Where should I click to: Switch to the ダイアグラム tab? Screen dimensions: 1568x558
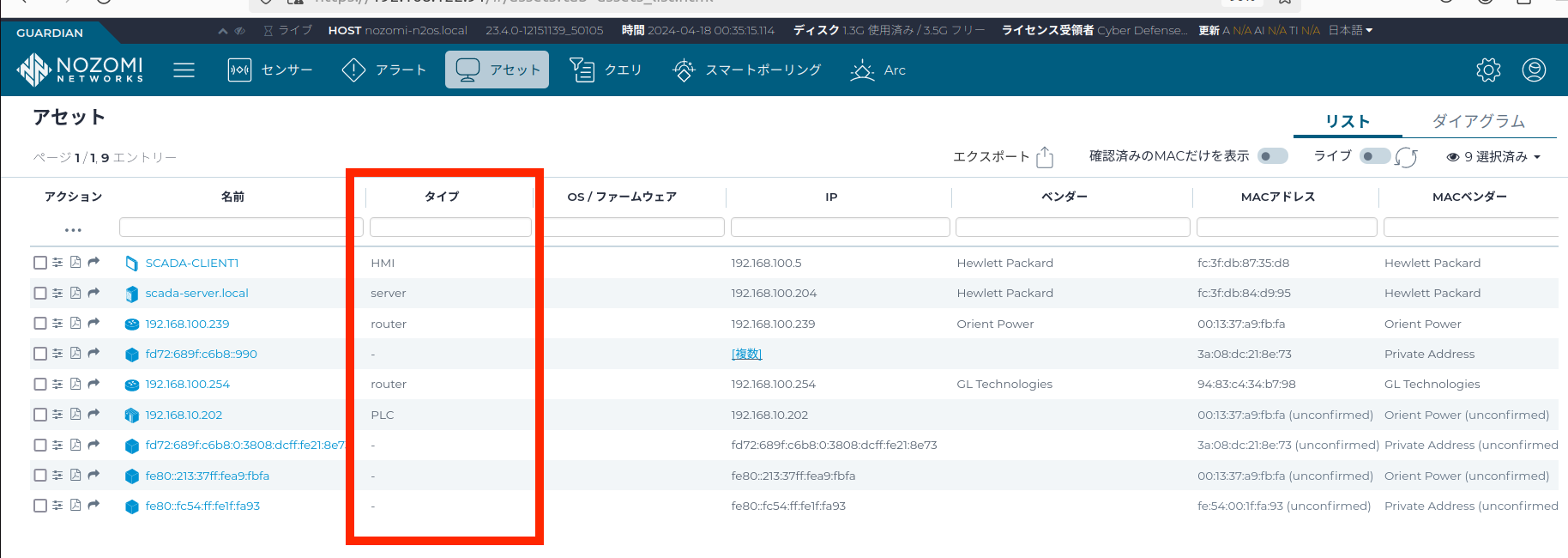tap(1478, 121)
